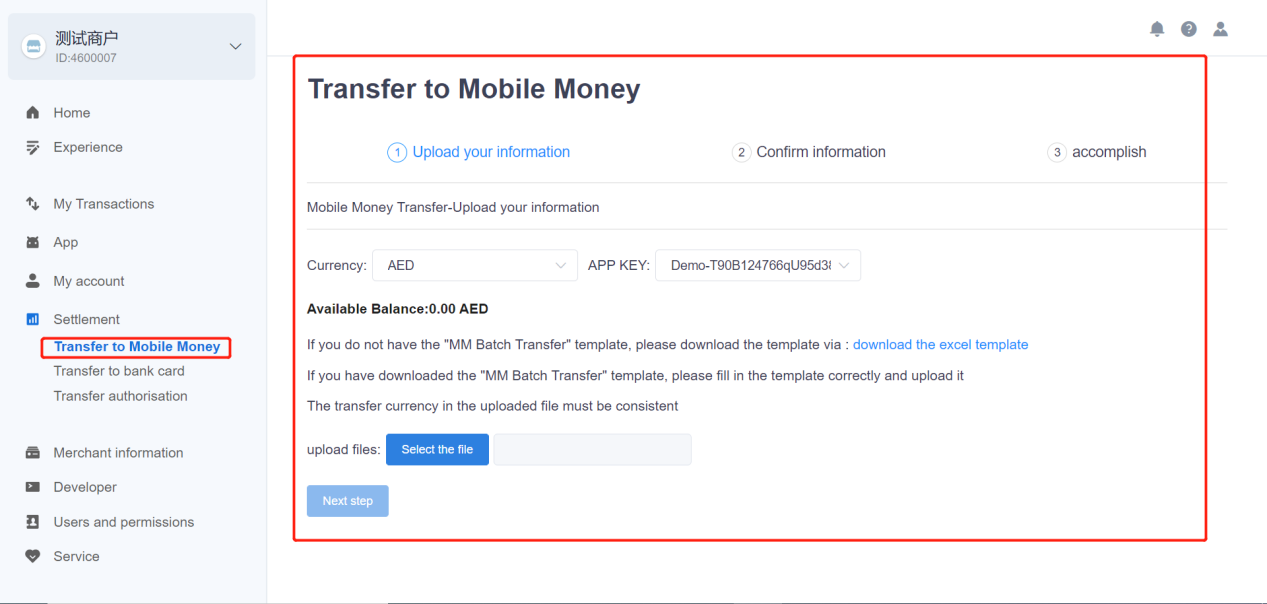Image resolution: width=1267 pixels, height=604 pixels.
Task: Open App menu item
Action: coord(66,242)
